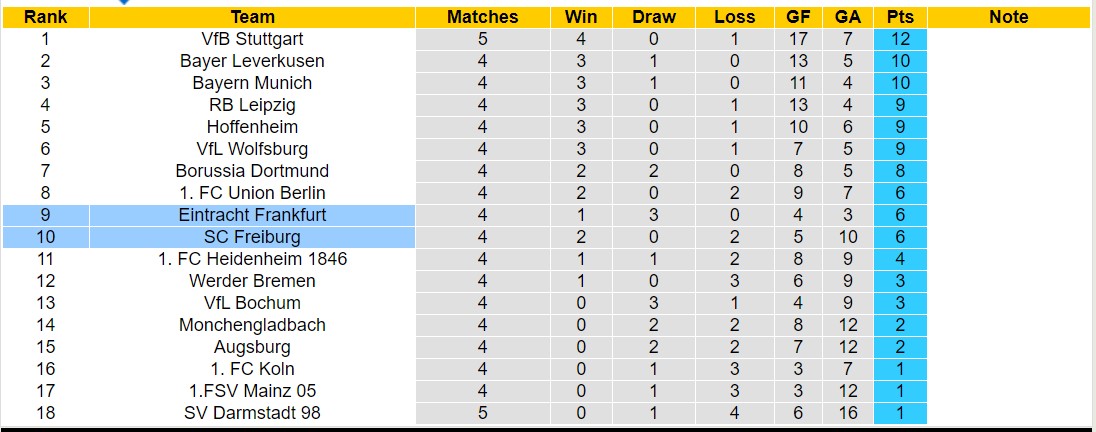Select Bayer Leverkusen in the table
The height and width of the screenshot is (432, 1096).
point(252,61)
